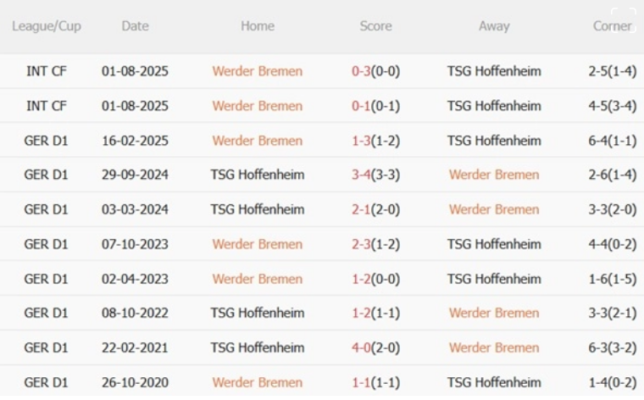Click Werder Bremen in the 29-09-2024 row
The width and height of the screenshot is (644, 400).
tap(494, 175)
